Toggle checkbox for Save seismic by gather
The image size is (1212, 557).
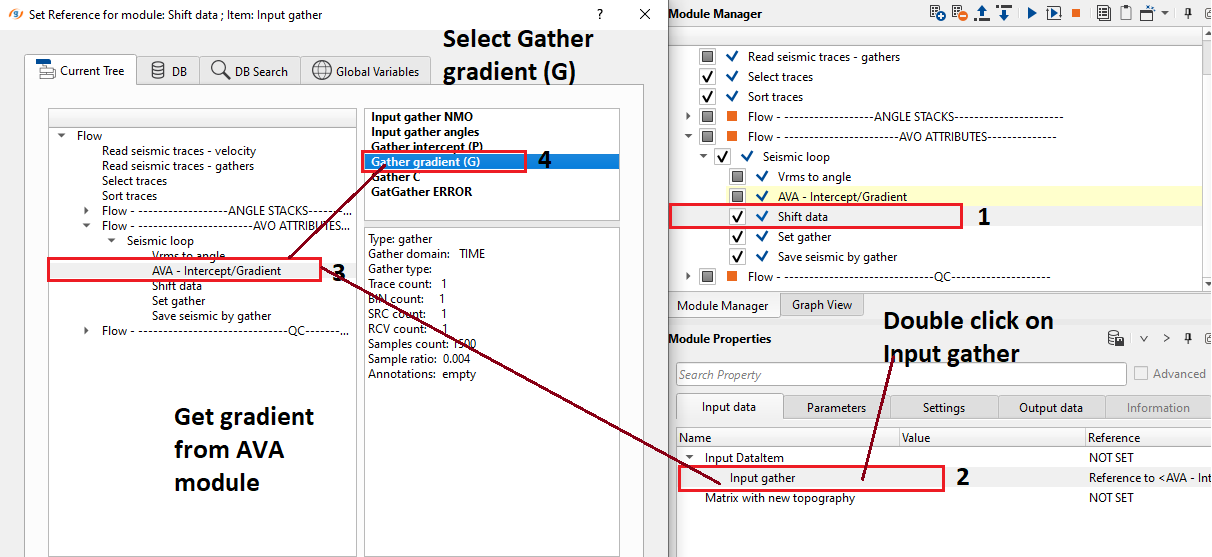point(738,257)
